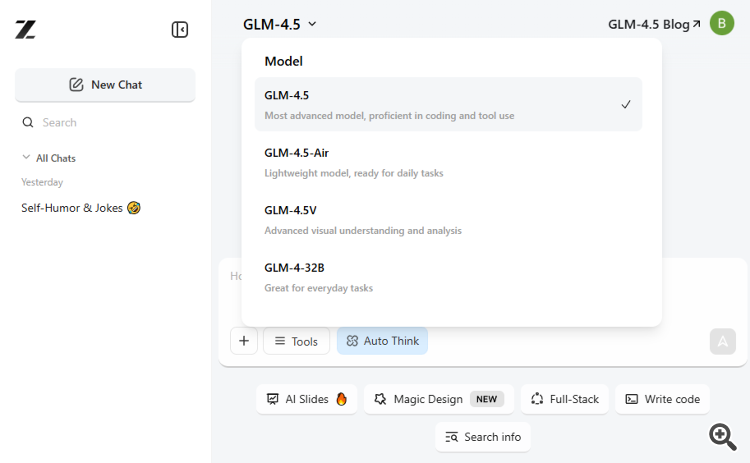
Task: Click the Z logo icon
Action: [26, 30]
